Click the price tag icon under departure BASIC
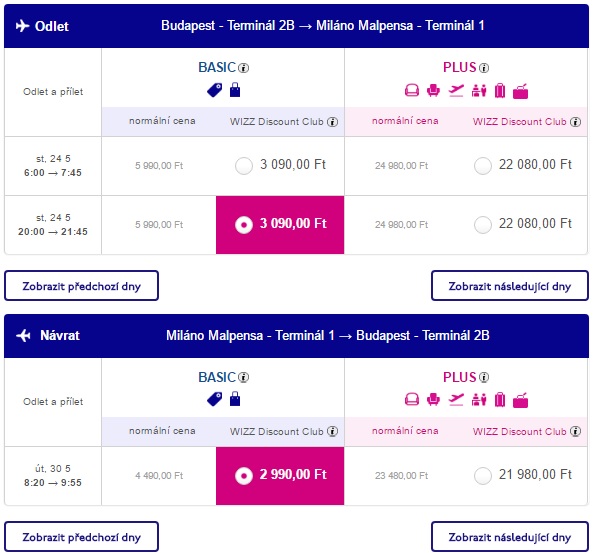 click(214, 90)
